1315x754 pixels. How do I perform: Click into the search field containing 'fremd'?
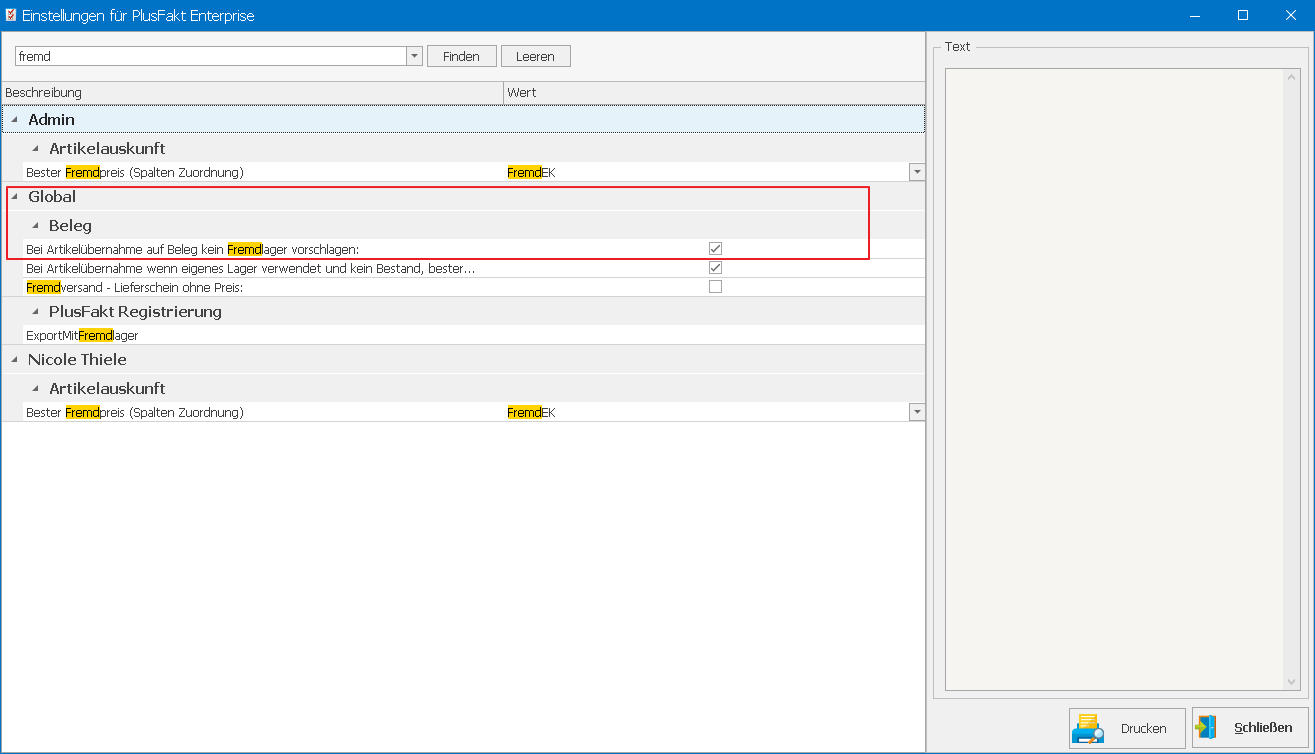210,56
